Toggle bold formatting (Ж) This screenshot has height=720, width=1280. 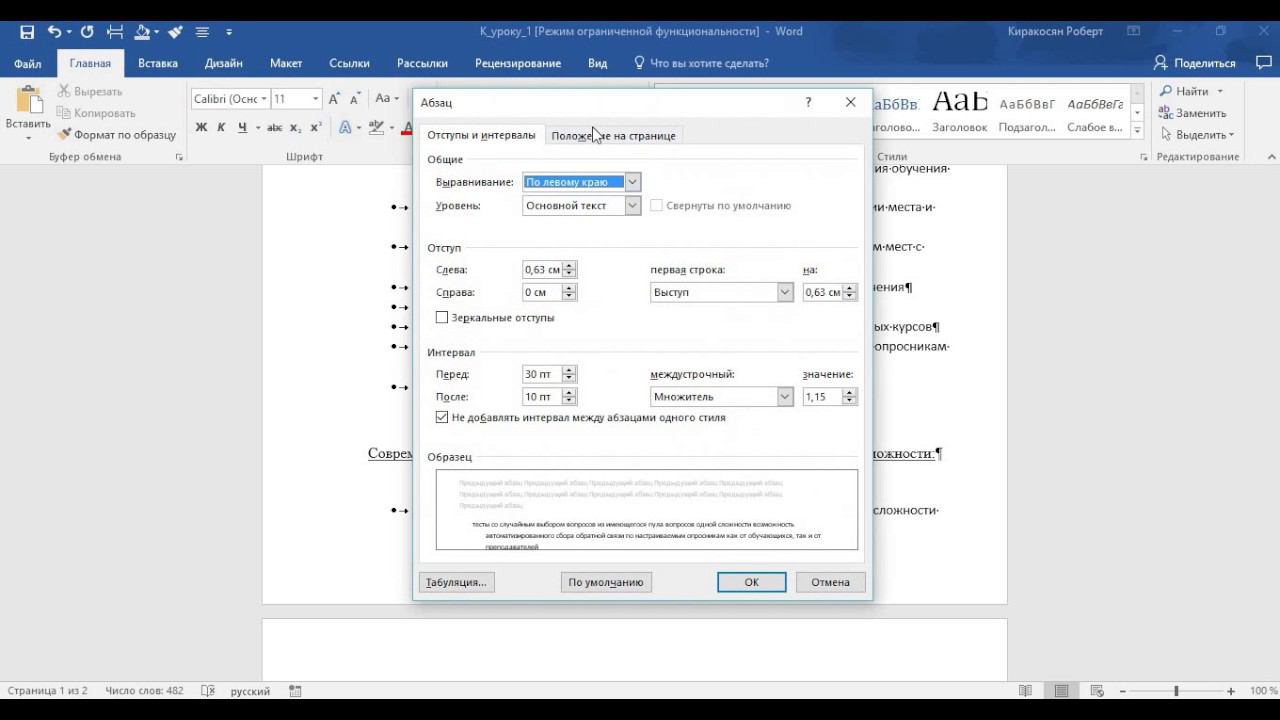(201, 127)
